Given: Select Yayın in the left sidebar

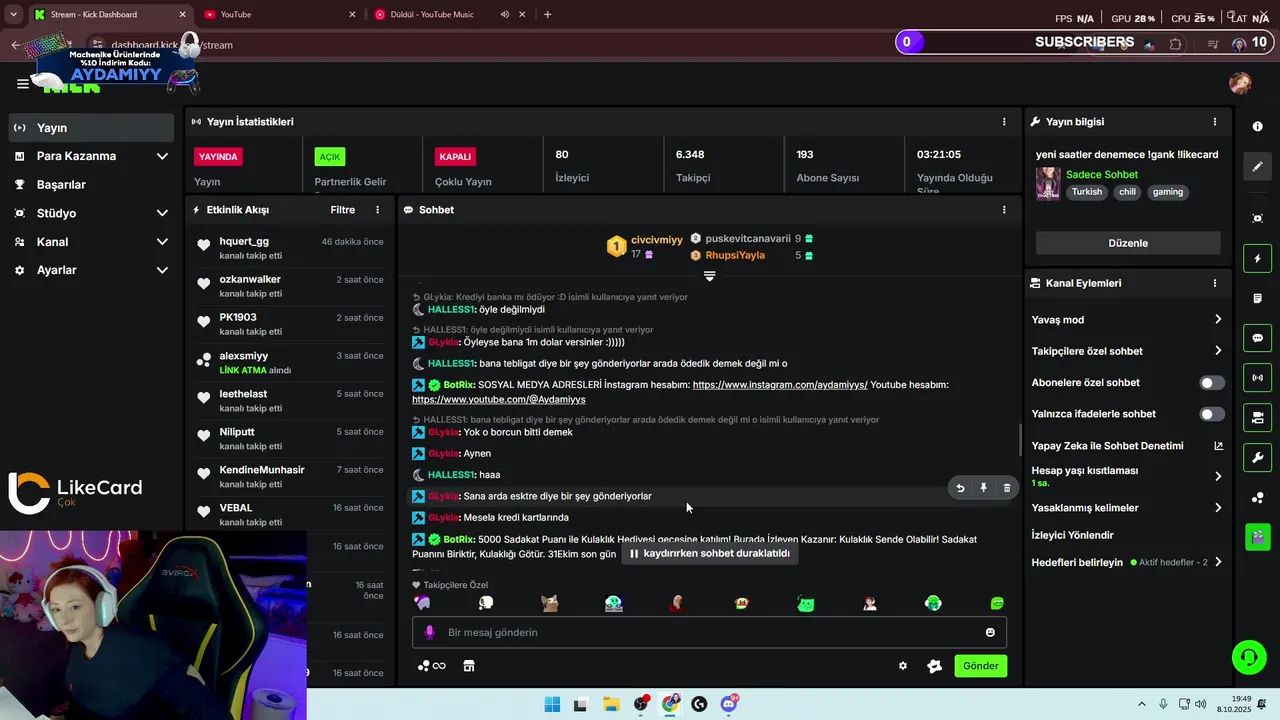Looking at the screenshot, I should (92, 128).
